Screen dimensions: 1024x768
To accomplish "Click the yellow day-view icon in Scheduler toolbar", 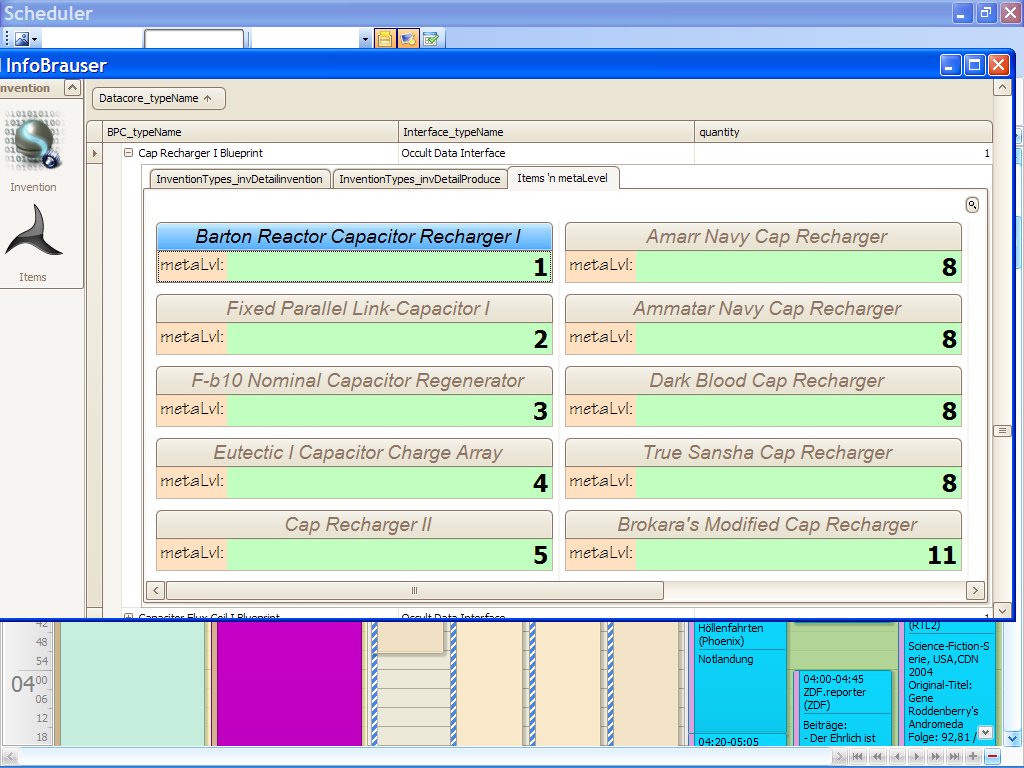I will [385, 39].
